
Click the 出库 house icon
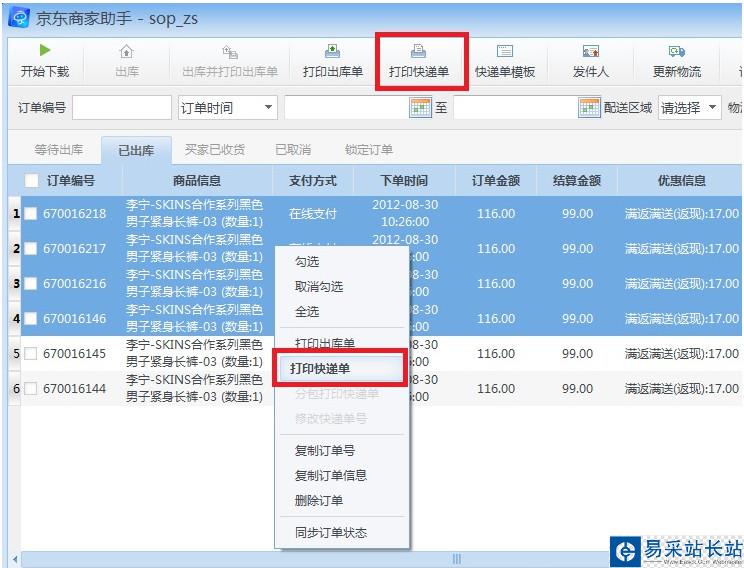(127, 51)
